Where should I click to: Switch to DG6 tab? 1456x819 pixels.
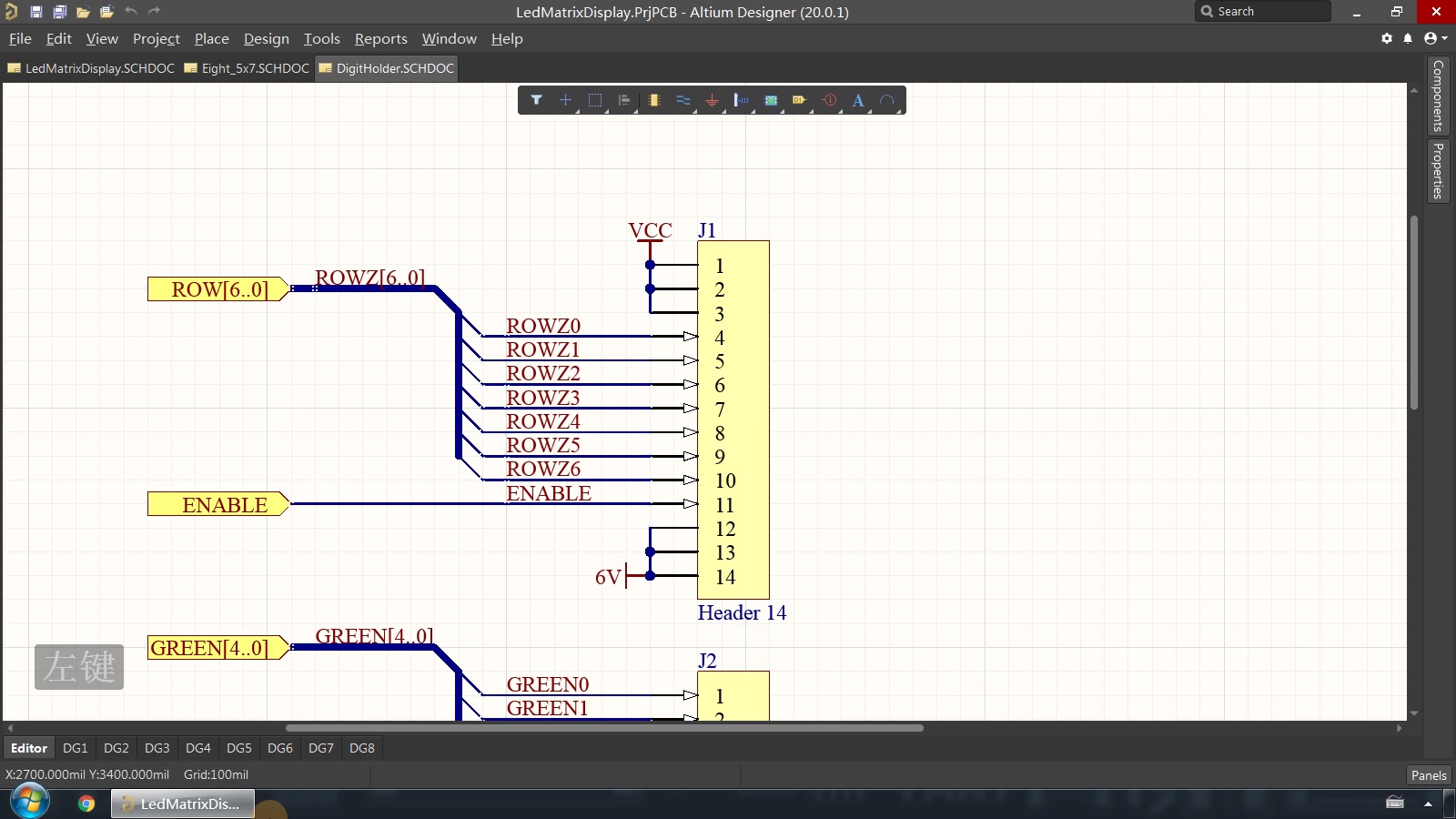click(280, 748)
